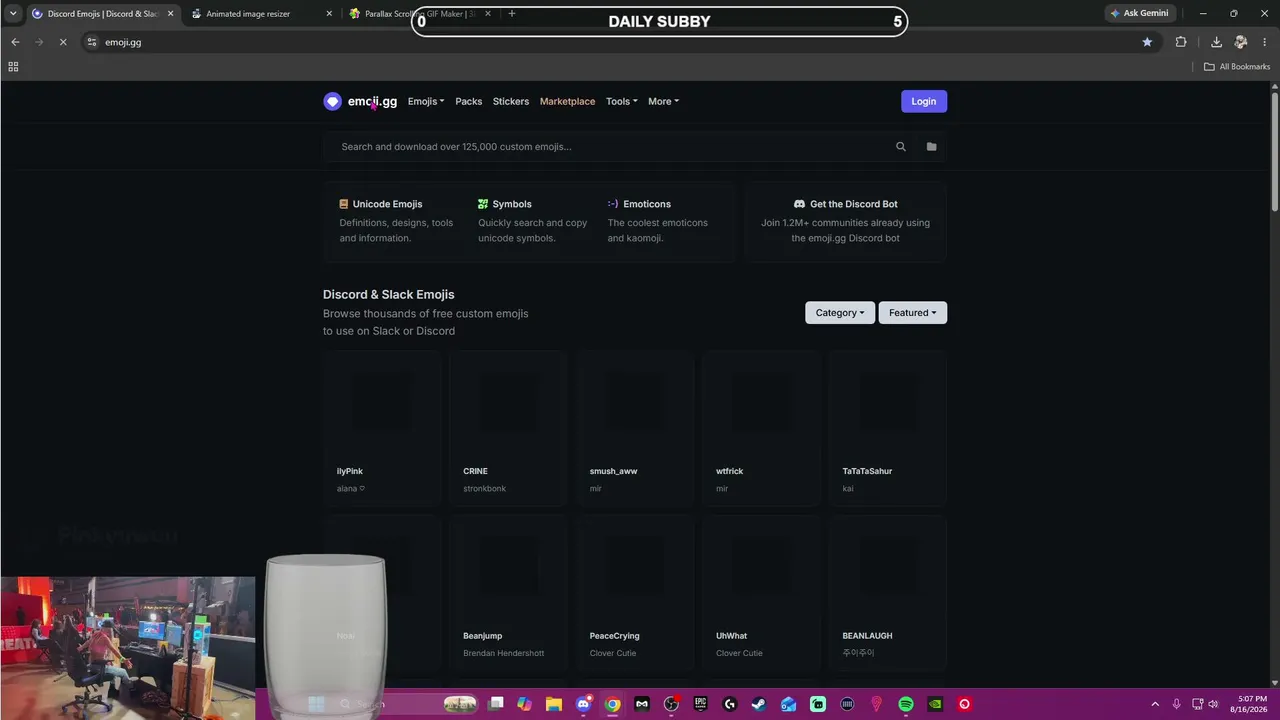Stop loading the page
The width and height of the screenshot is (1280, 720).
coord(62,42)
